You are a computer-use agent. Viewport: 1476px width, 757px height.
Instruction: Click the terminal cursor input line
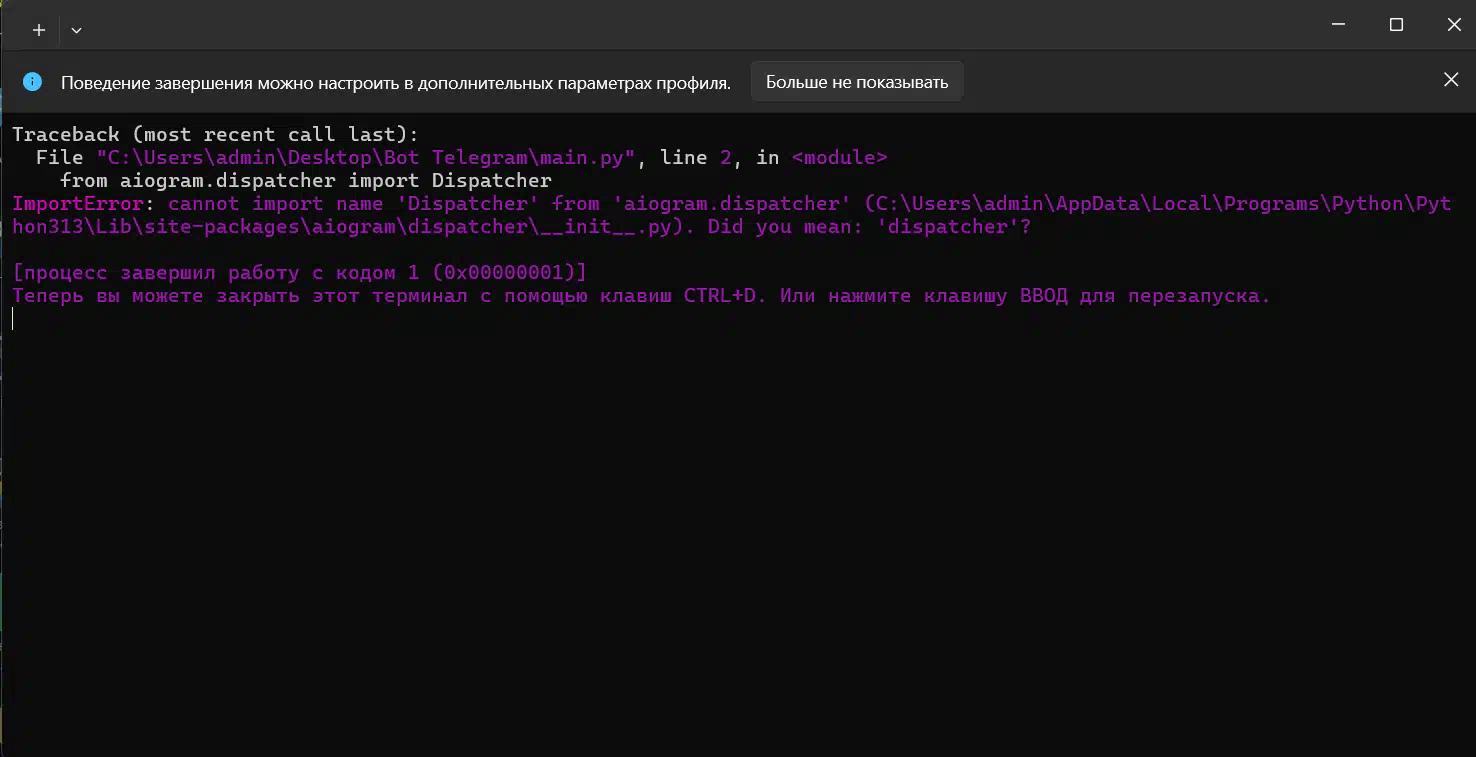[14, 319]
